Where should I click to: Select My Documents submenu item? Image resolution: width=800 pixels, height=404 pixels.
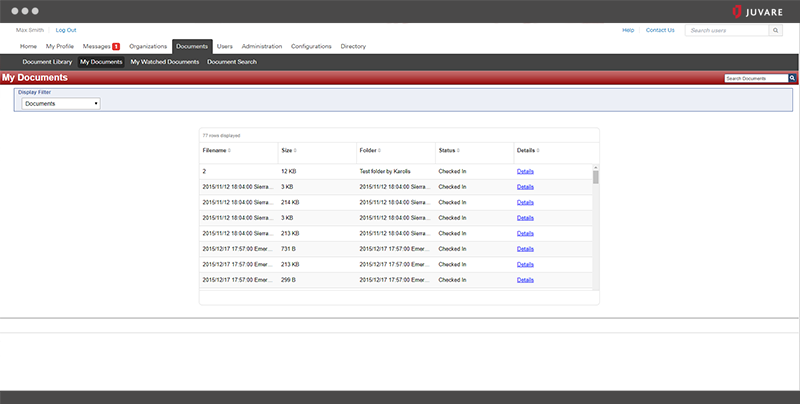pyautogui.click(x=101, y=62)
